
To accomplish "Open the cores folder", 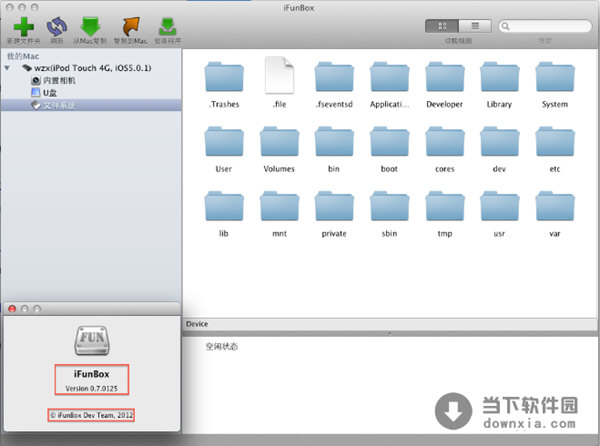I will 445,142.
